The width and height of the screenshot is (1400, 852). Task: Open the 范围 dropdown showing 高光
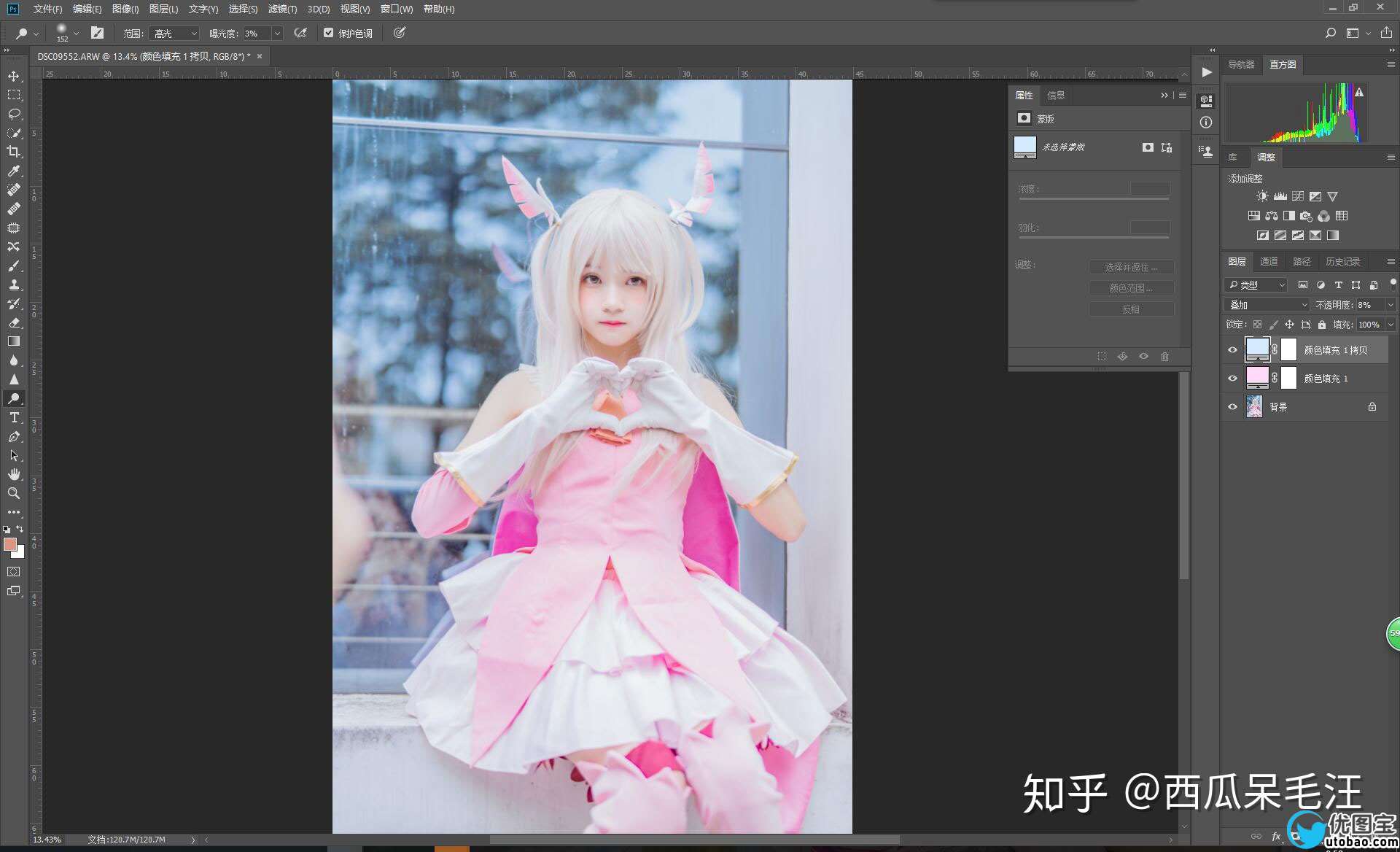click(x=174, y=34)
